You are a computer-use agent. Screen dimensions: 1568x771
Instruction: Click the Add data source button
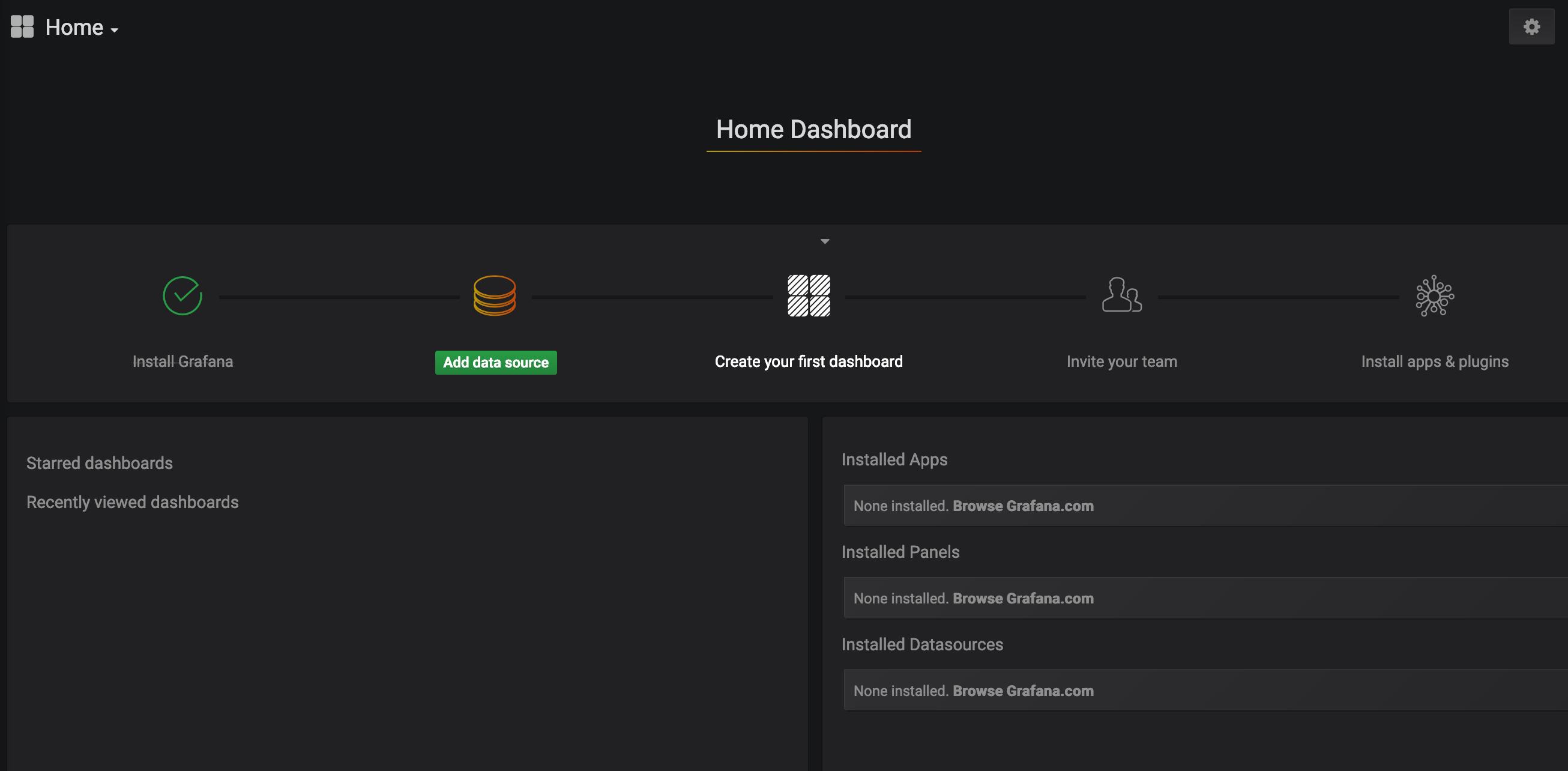pos(495,361)
